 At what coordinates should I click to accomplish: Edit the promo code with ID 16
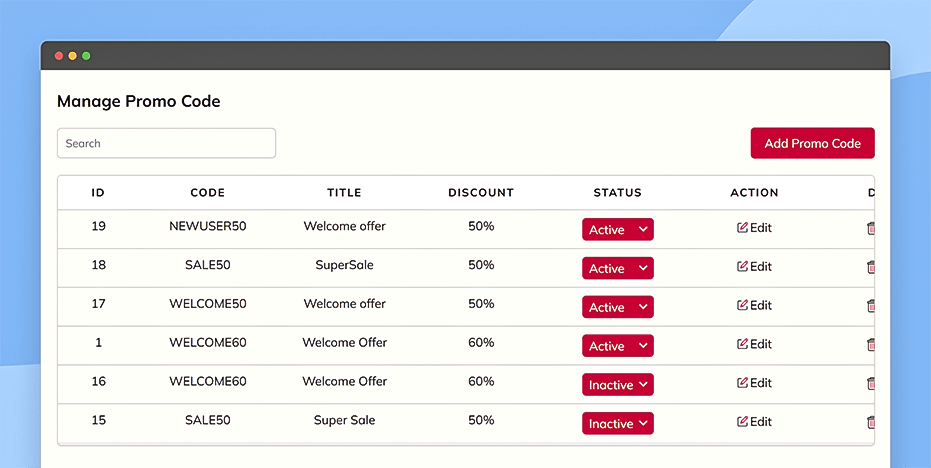click(754, 382)
